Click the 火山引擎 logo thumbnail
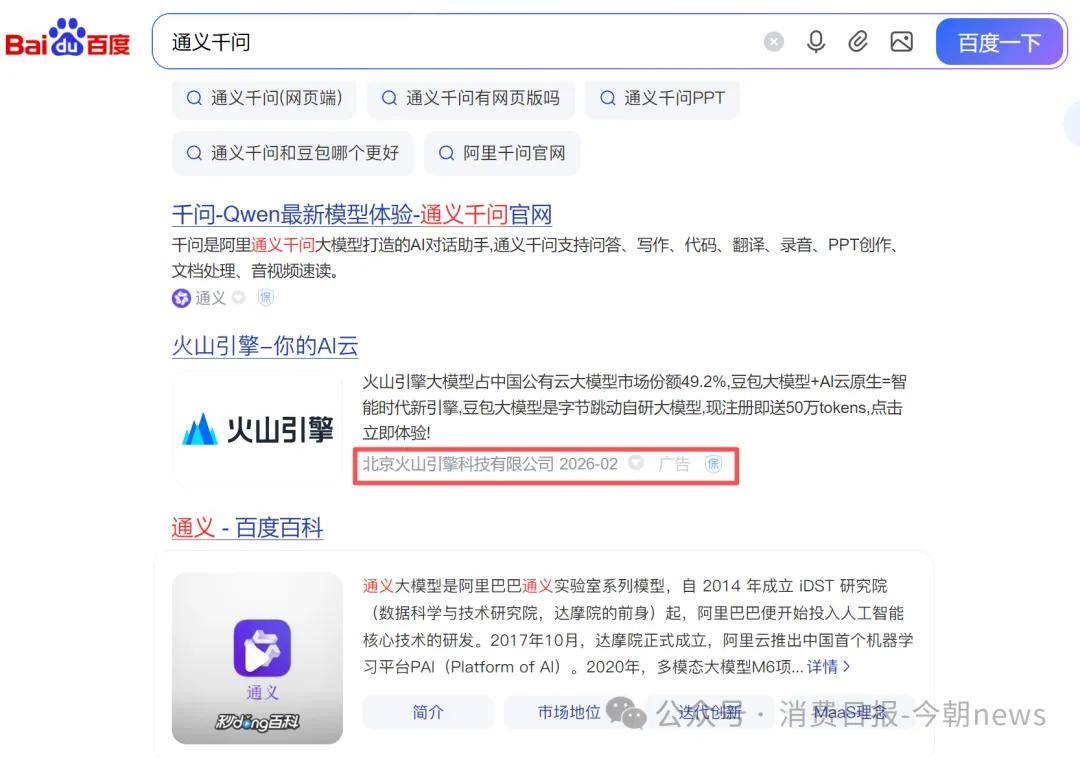 258,429
